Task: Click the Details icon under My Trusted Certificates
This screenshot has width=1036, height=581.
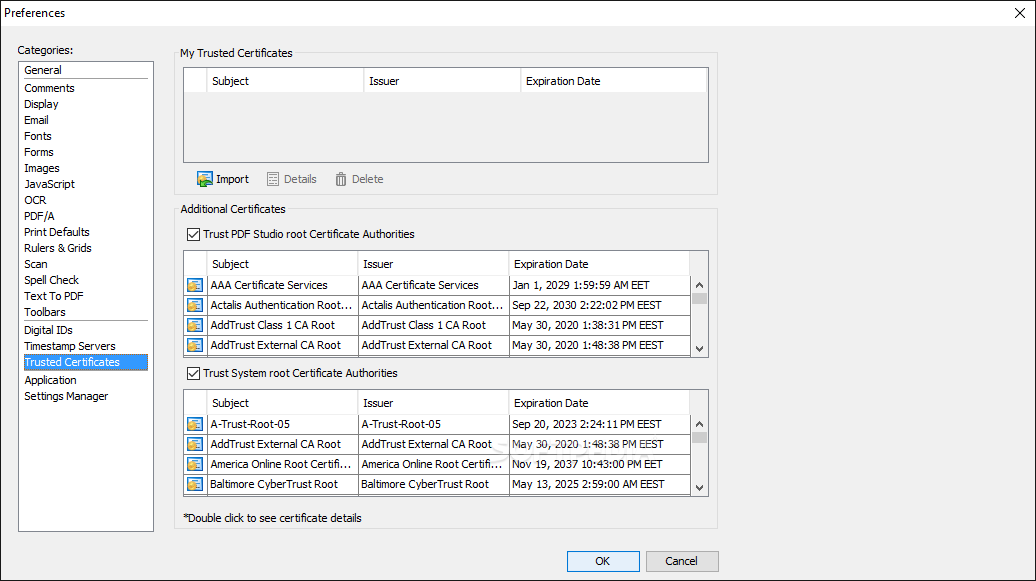Action: pyautogui.click(x=273, y=179)
